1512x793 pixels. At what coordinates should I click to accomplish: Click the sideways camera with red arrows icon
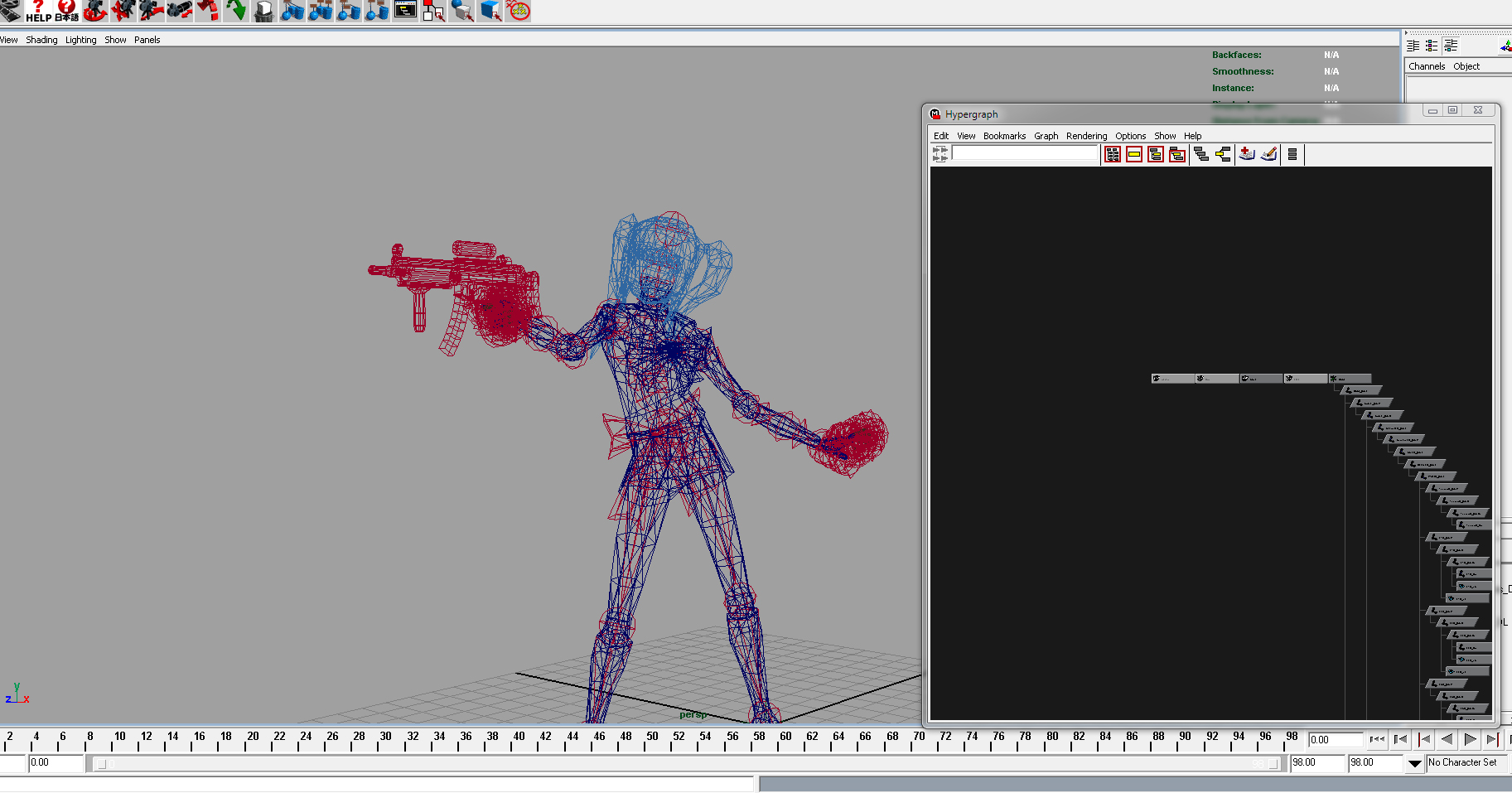pos(179,11)
